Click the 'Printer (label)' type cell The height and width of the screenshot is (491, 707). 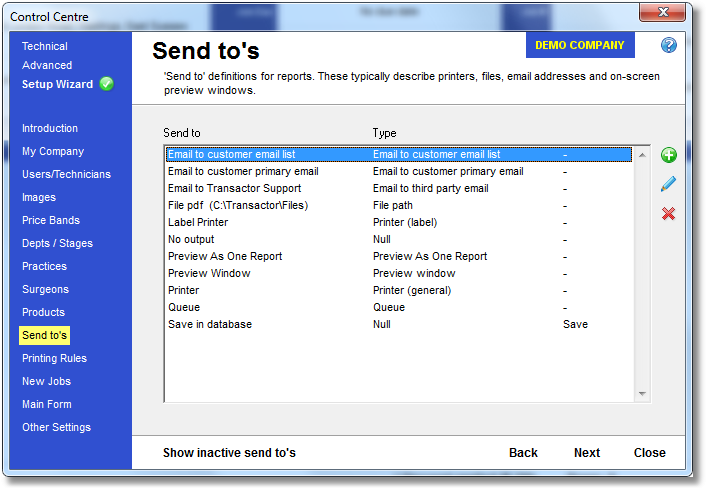click(x=405, y=222)
